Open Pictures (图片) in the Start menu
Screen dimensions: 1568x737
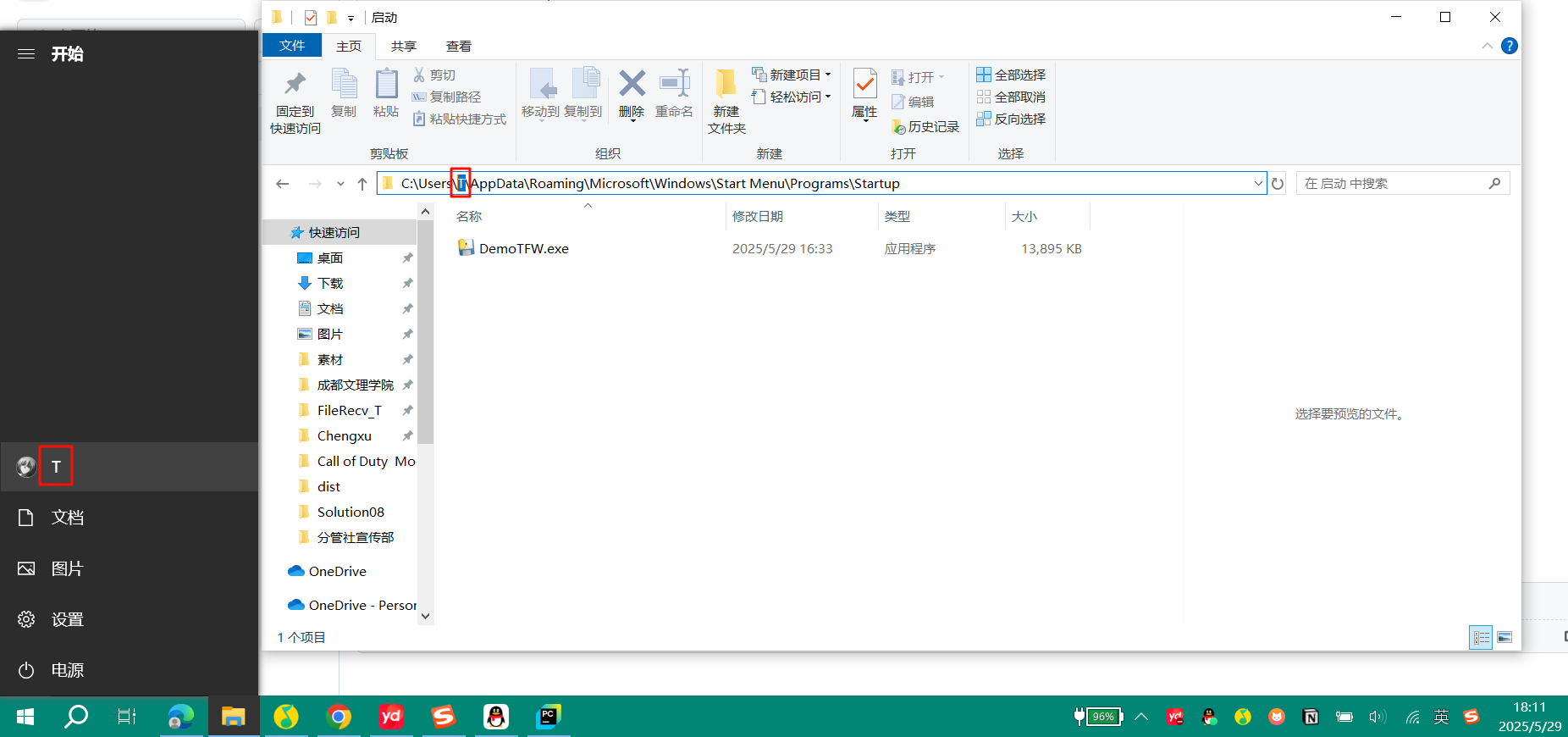click(x=129, y=568)
